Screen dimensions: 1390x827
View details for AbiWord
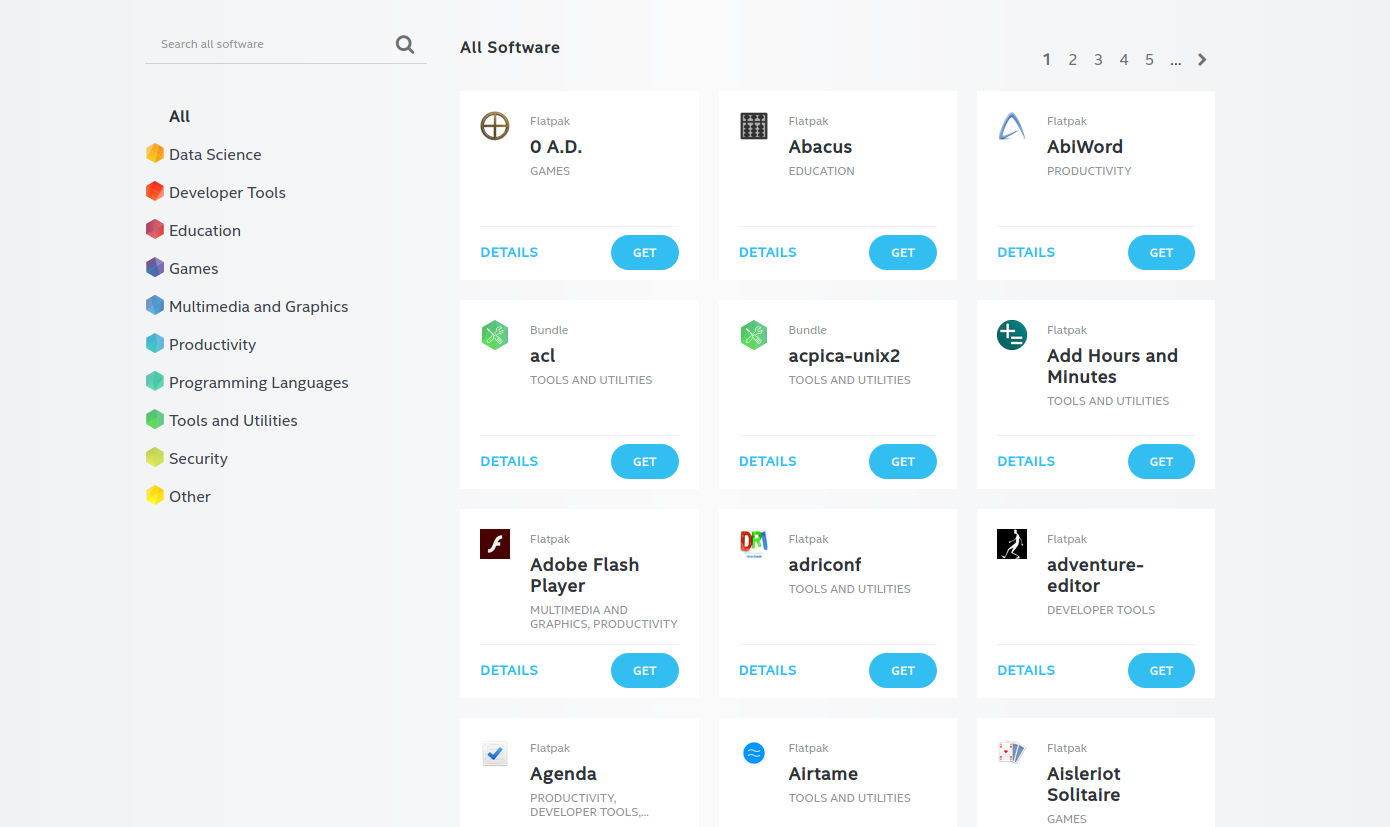(x=1026, y=253)
